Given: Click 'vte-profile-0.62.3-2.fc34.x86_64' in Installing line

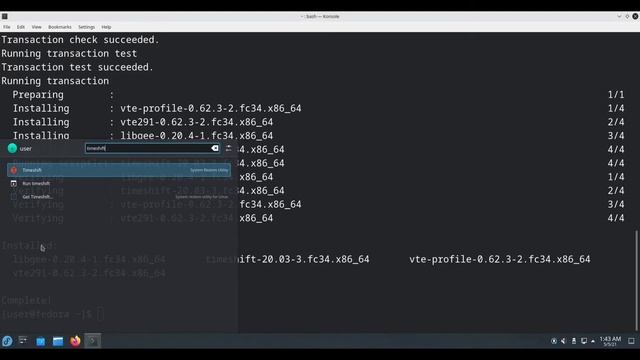Looking at the screenshot, I should pos(211,108).
